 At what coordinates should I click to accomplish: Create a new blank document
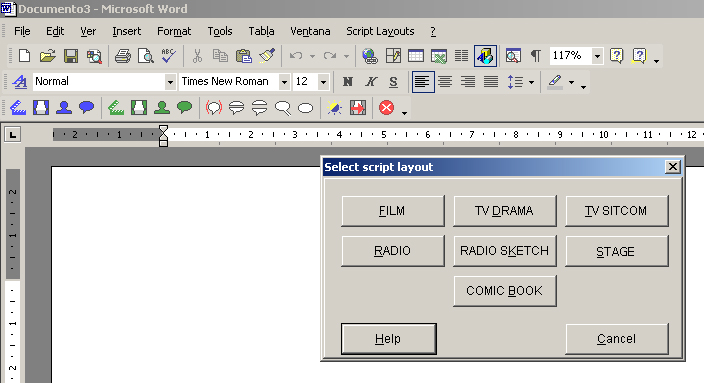point(25,56)
